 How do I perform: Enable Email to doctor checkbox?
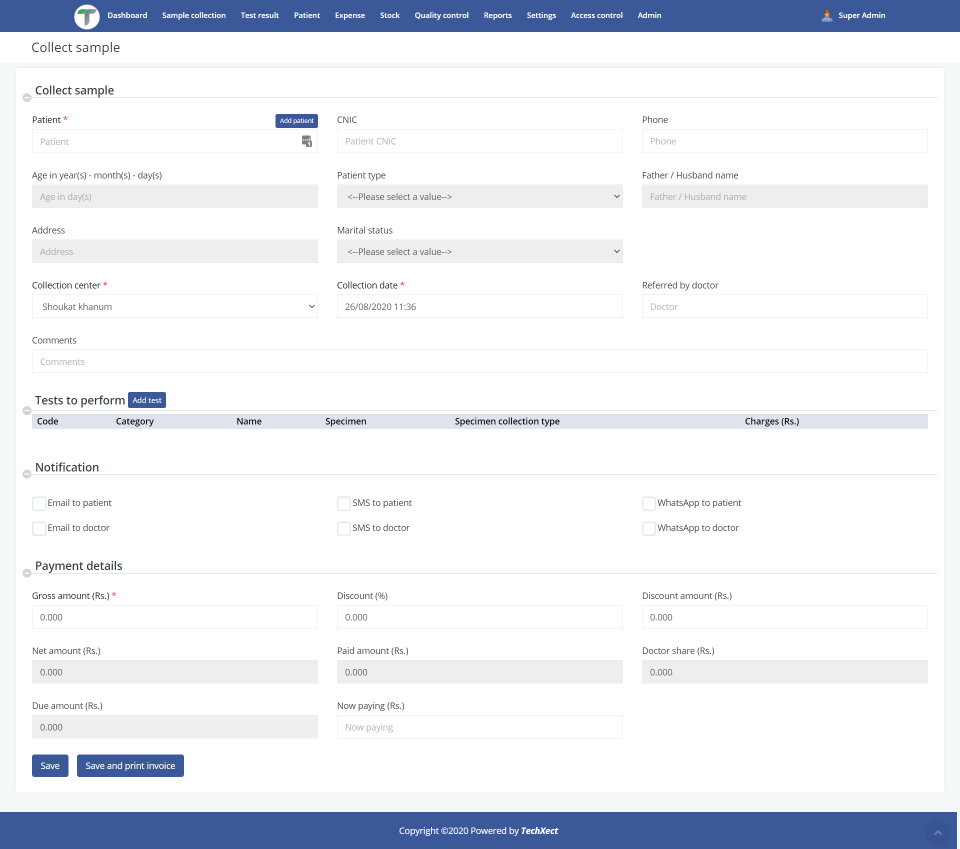[39, 529]
